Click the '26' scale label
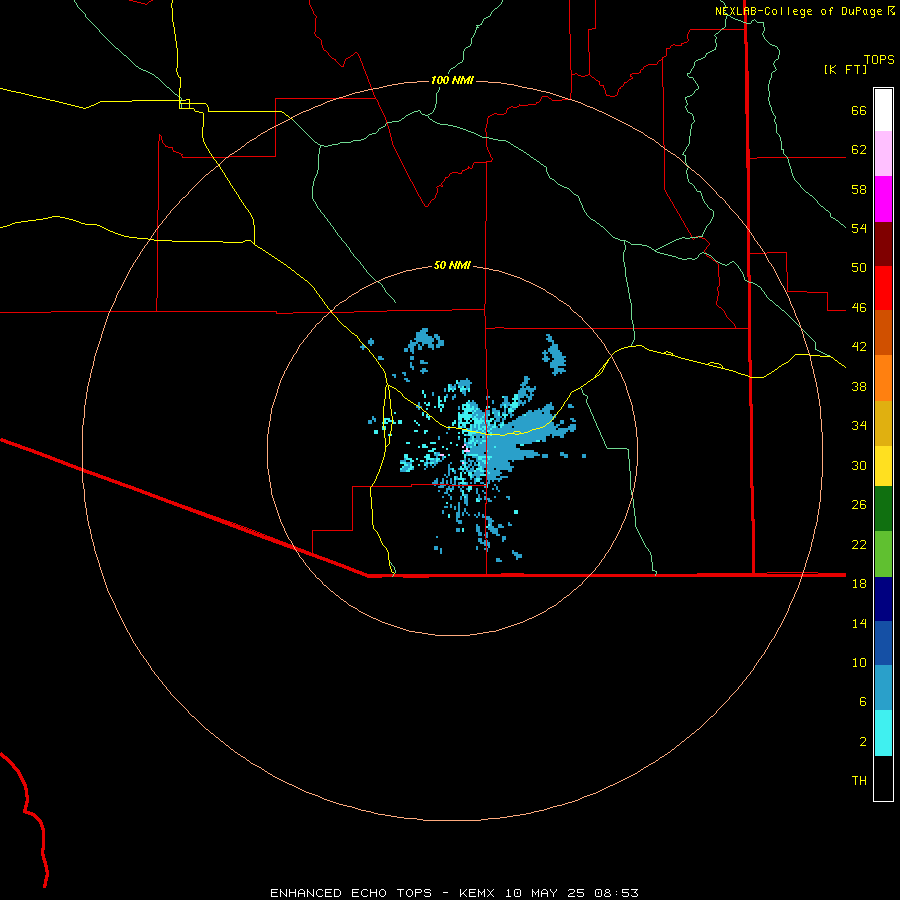900x900 pixels. pyautogui.click(x=859, y=505)
